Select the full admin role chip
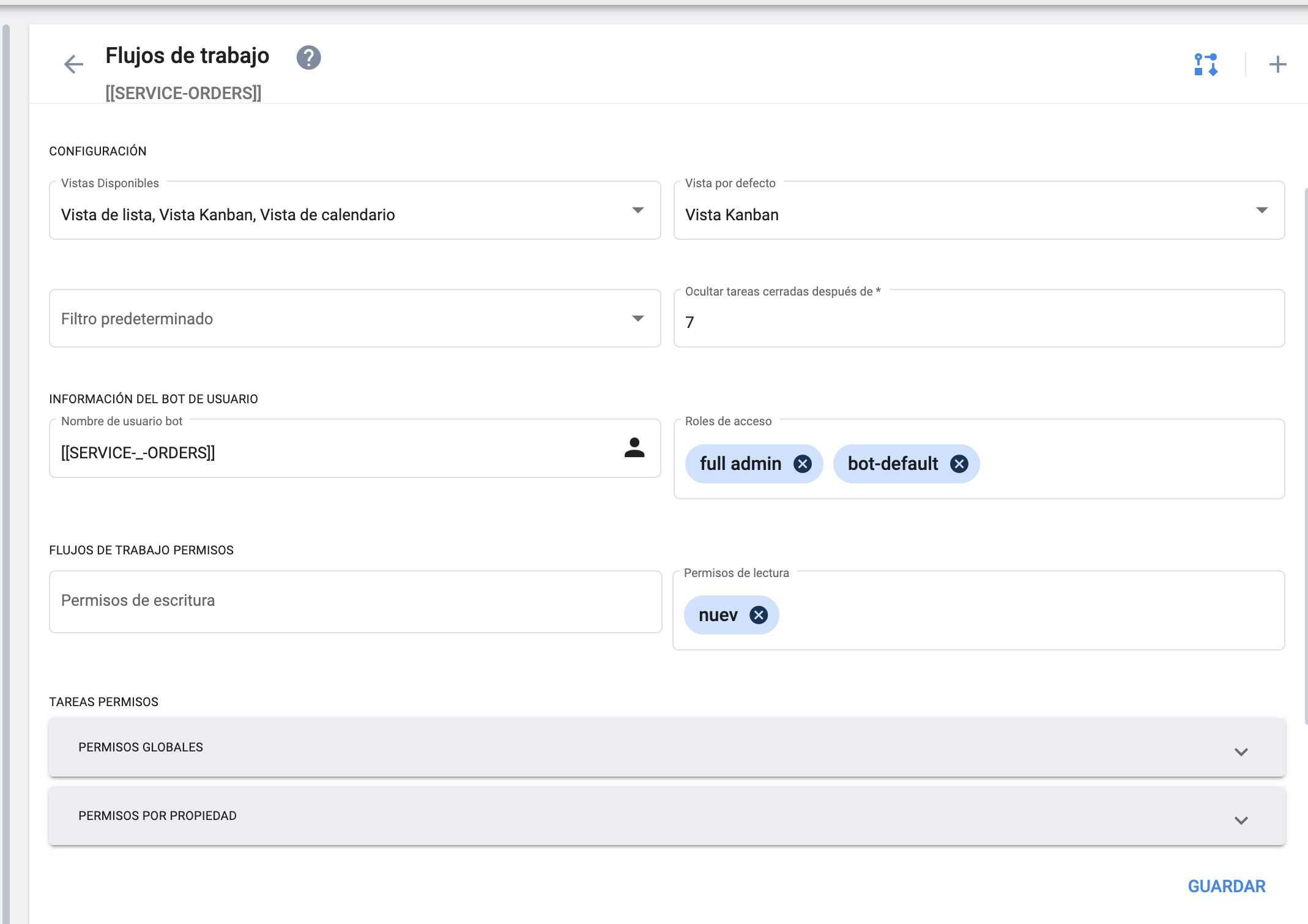Image resolution: width=1308 pixels, height=924 pixels. (x=741, y=464)
